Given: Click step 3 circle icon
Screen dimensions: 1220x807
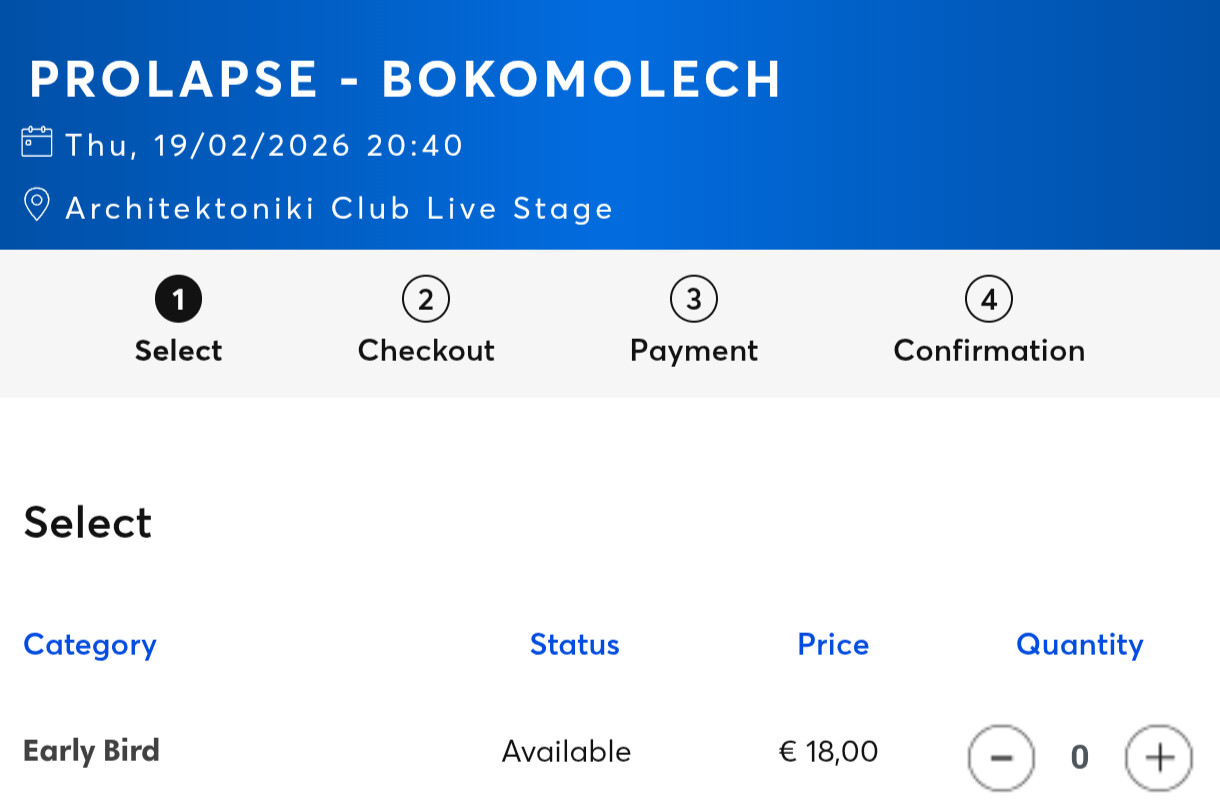Looking at the screenshot, I should tap(694, 299).
